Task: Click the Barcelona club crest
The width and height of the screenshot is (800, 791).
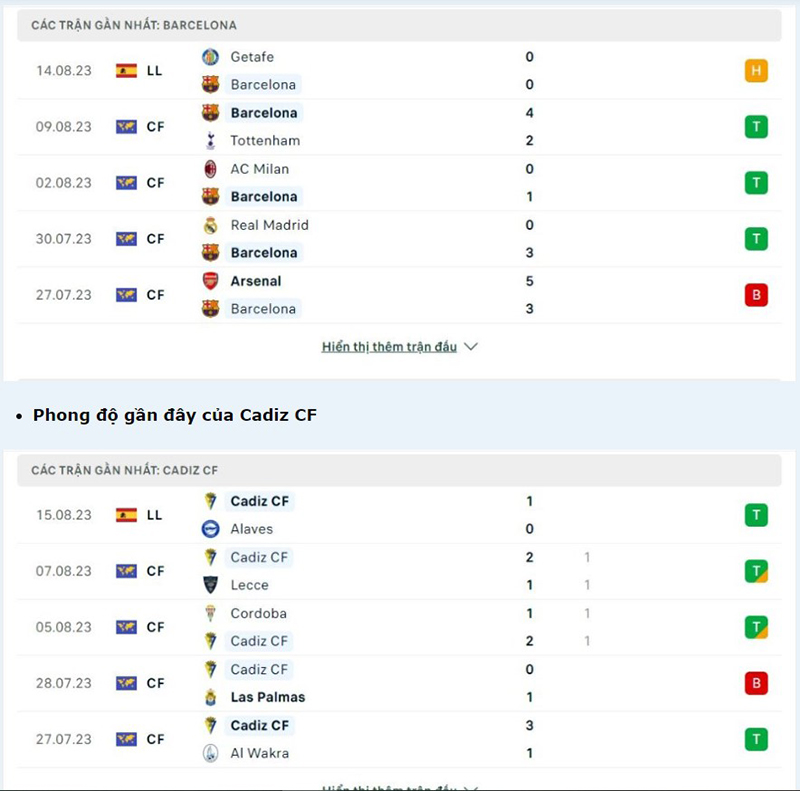Action: click(x=210, y=84)
